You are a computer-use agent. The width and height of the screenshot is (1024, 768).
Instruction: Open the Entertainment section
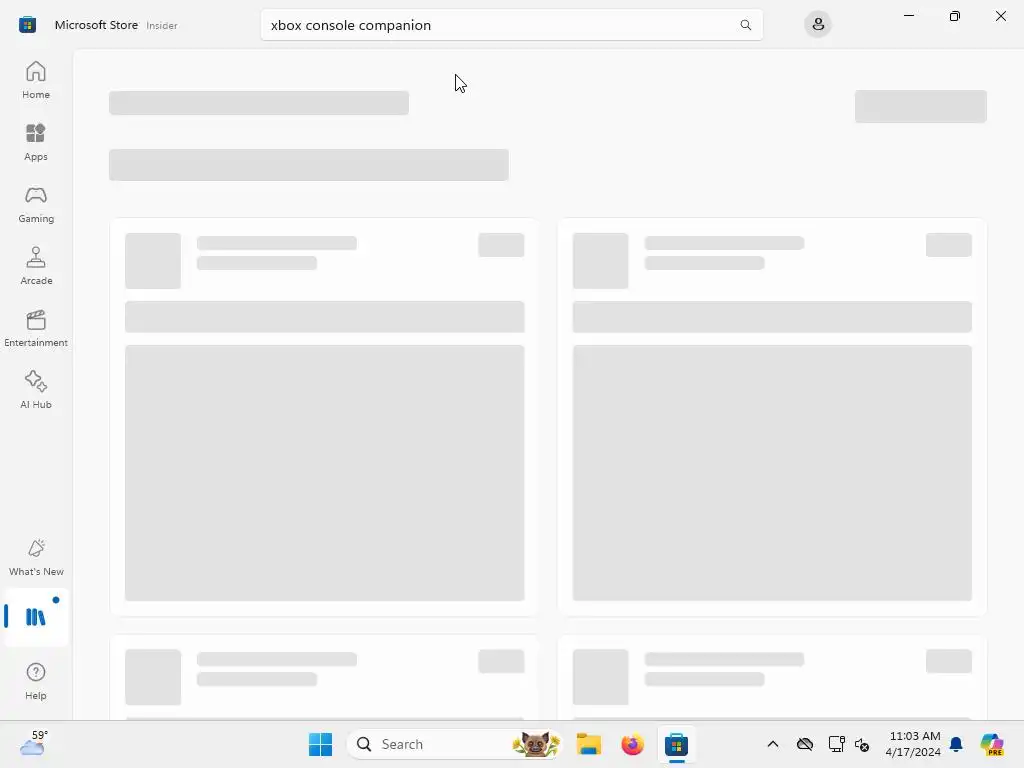36,328
